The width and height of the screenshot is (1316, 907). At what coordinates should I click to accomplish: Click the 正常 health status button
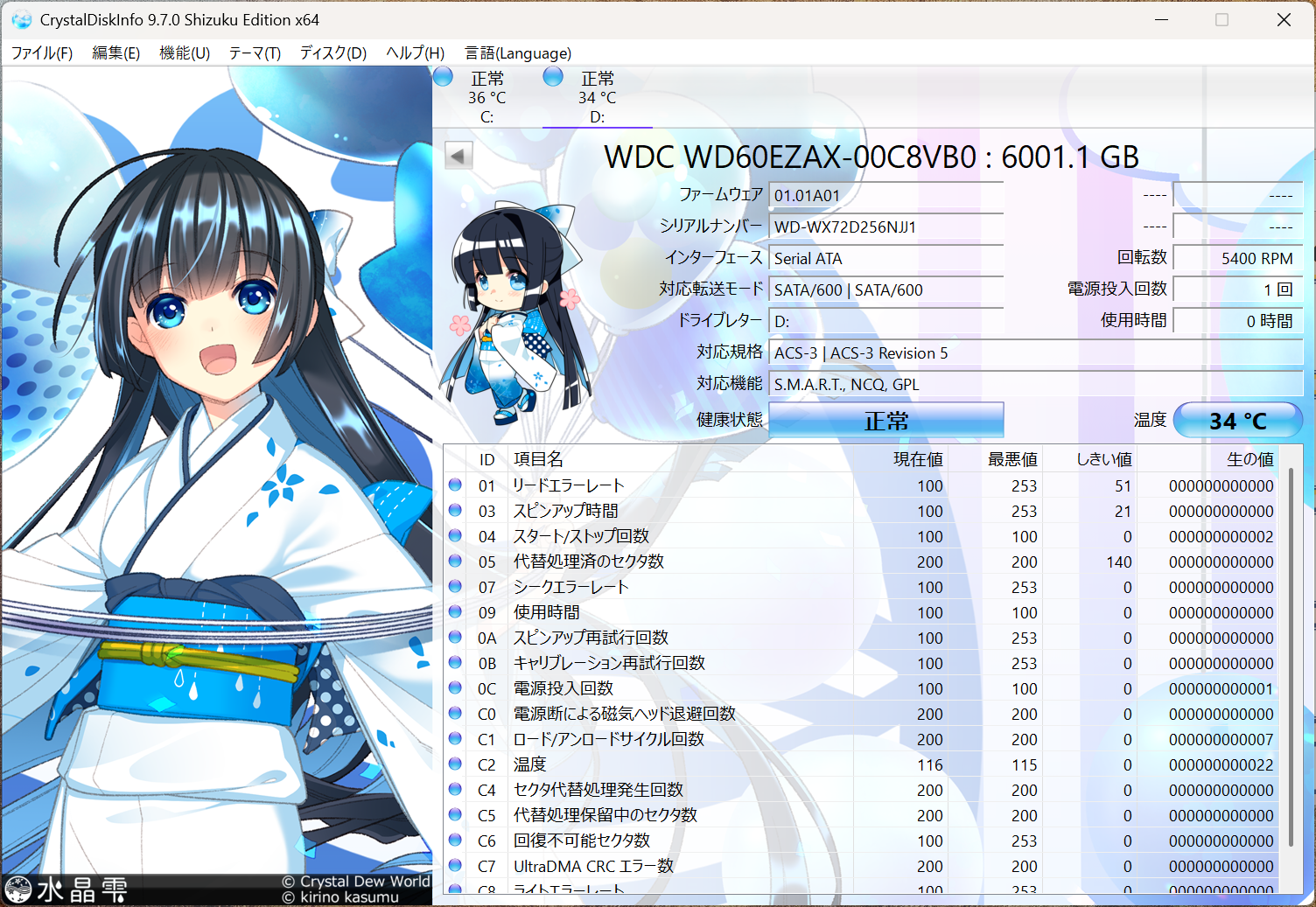[886, 421]
